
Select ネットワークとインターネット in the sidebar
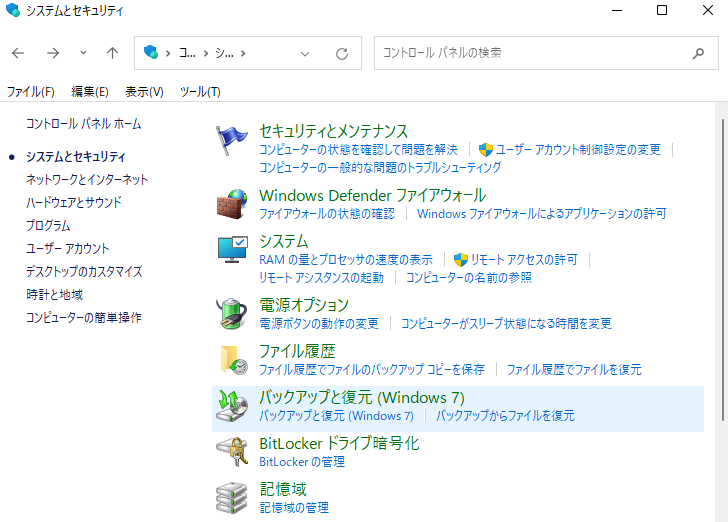87,179
